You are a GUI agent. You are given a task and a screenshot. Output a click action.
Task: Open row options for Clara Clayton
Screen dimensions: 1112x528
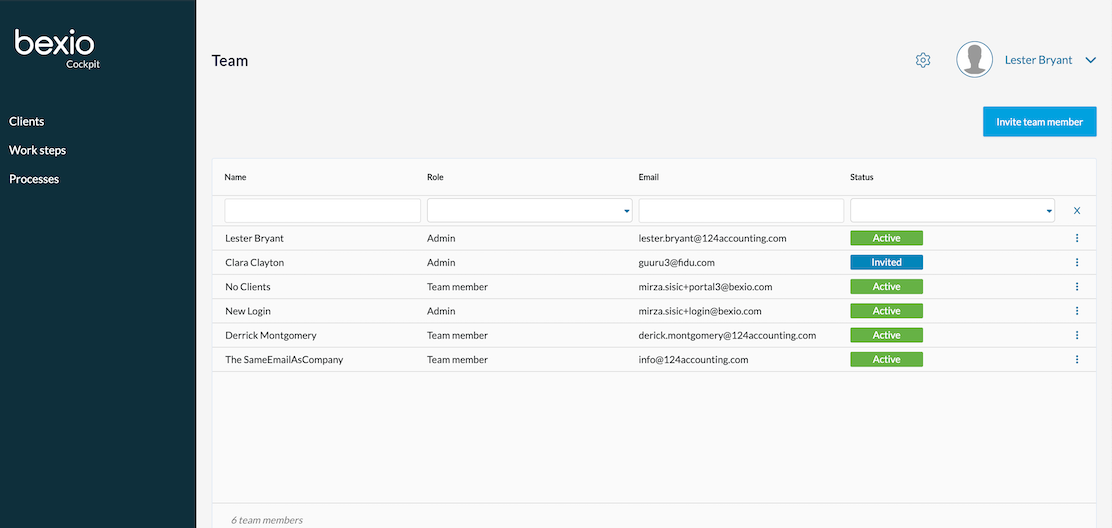click(x=1077, y=262)
